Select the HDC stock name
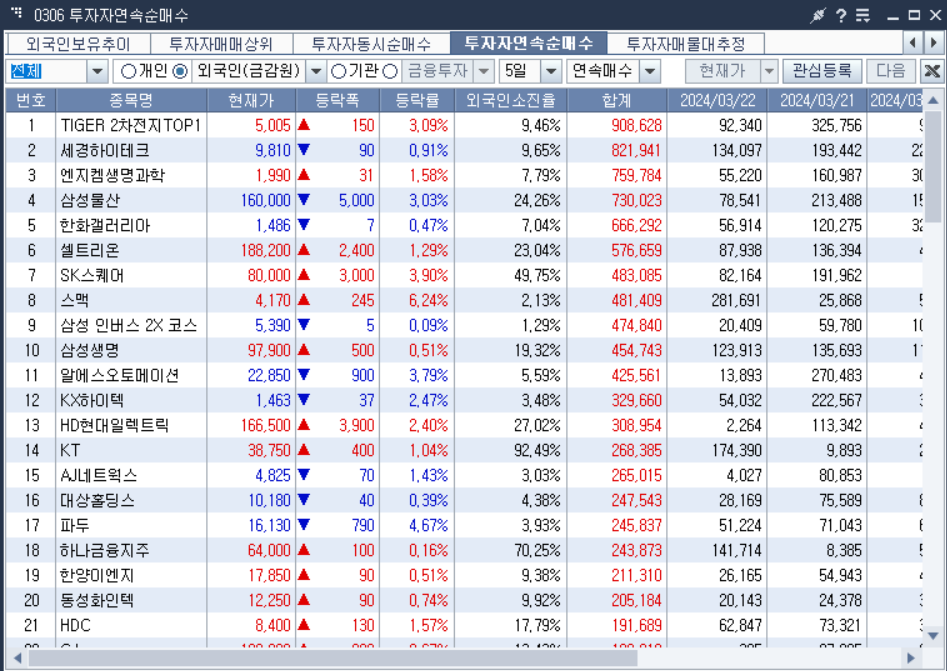 point(75,626)
